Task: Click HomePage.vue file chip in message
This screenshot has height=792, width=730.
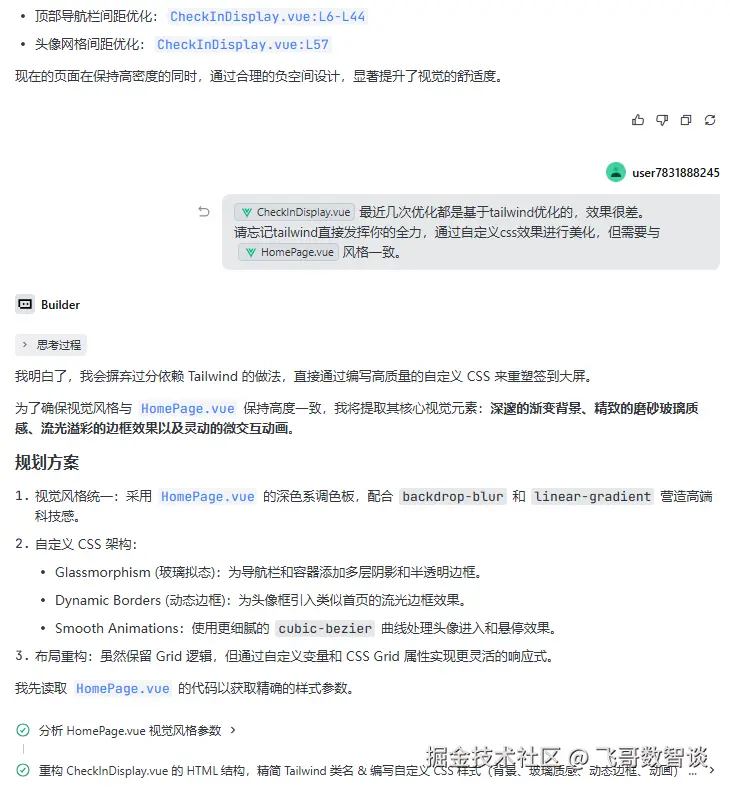Action: pyautogui.click(x=288, y=252)
